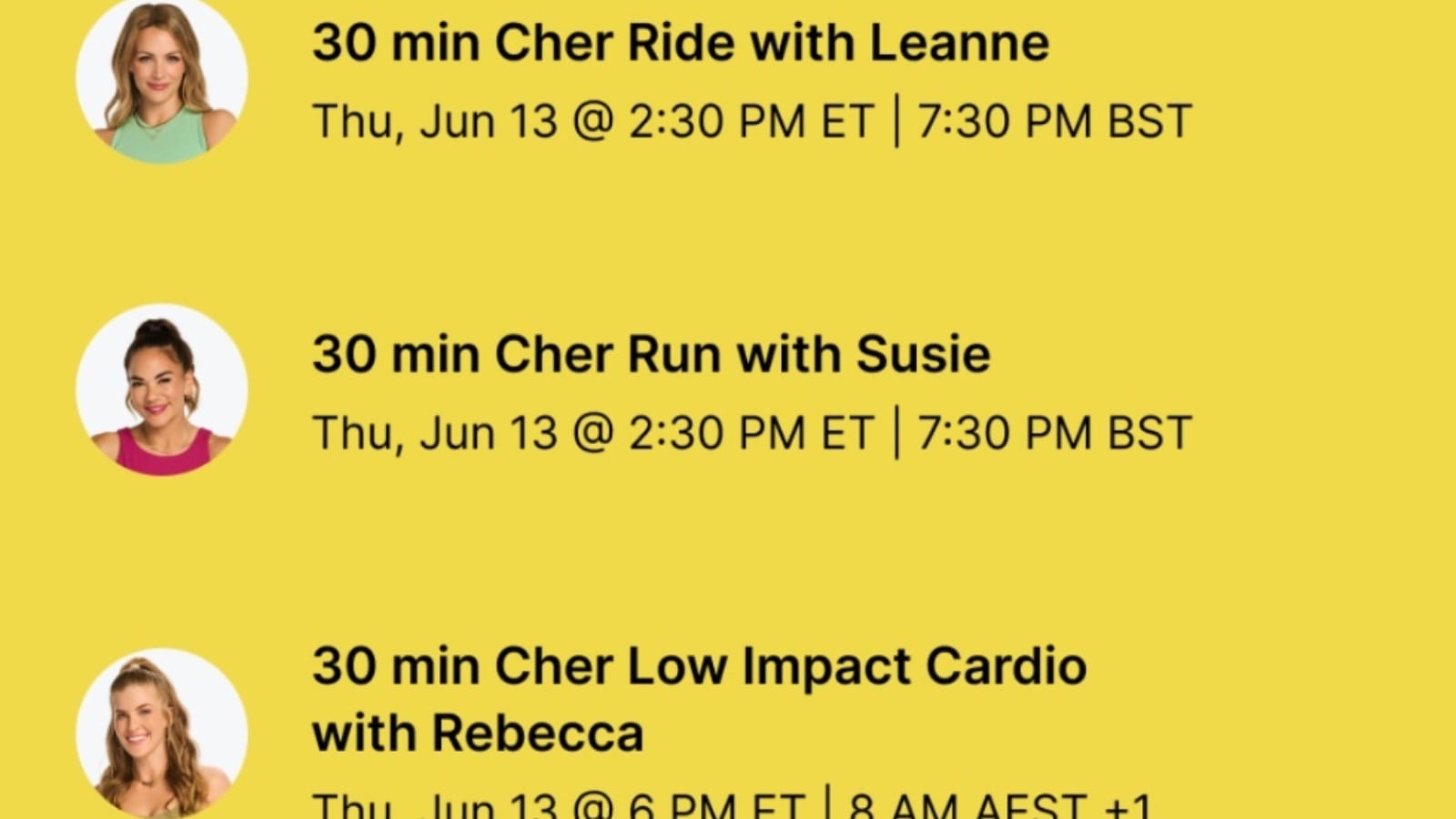Tap Susie's circular profile photo
Viewport: 1456px width, 819px height.
[162, 389]
